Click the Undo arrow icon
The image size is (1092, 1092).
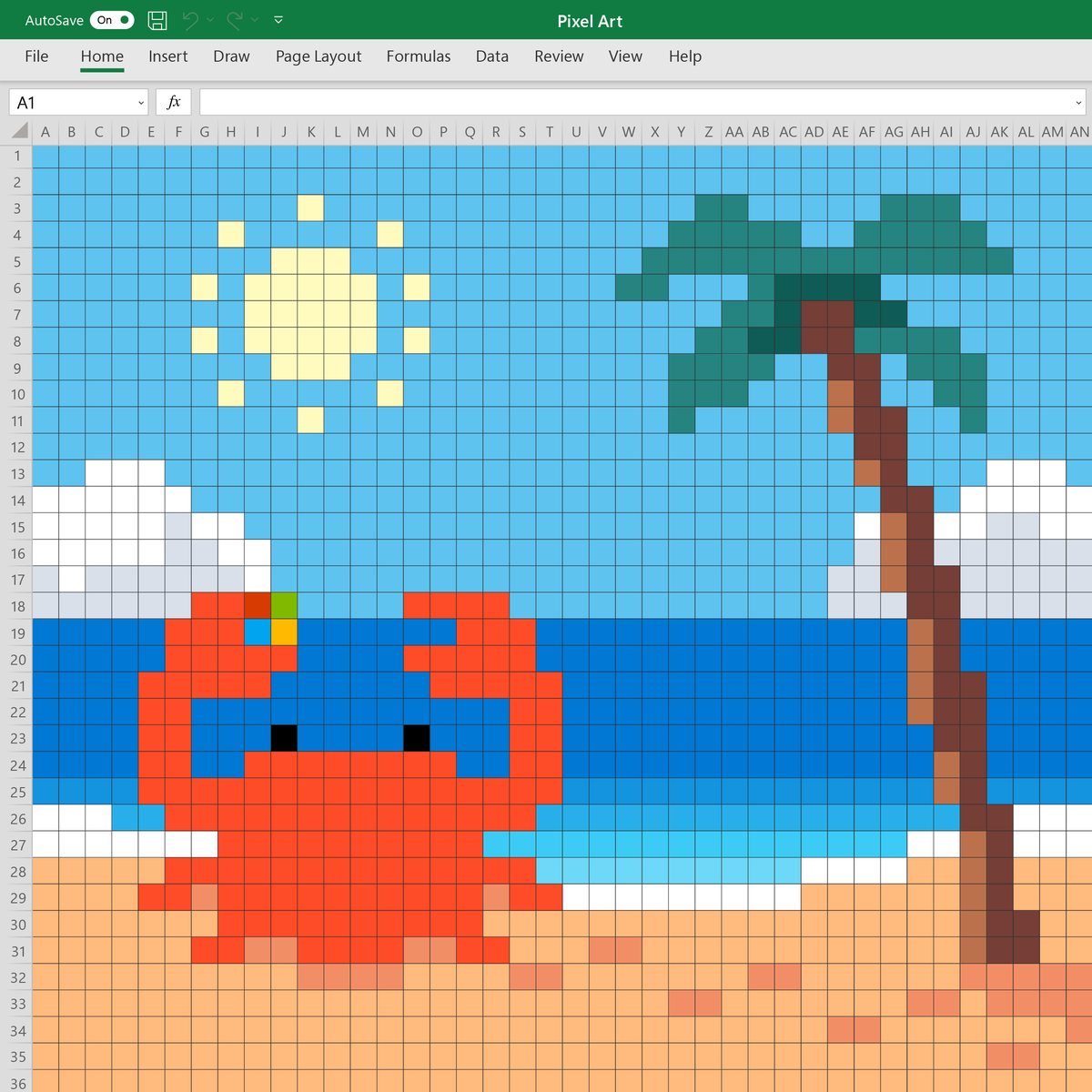(x=190, y=20)
